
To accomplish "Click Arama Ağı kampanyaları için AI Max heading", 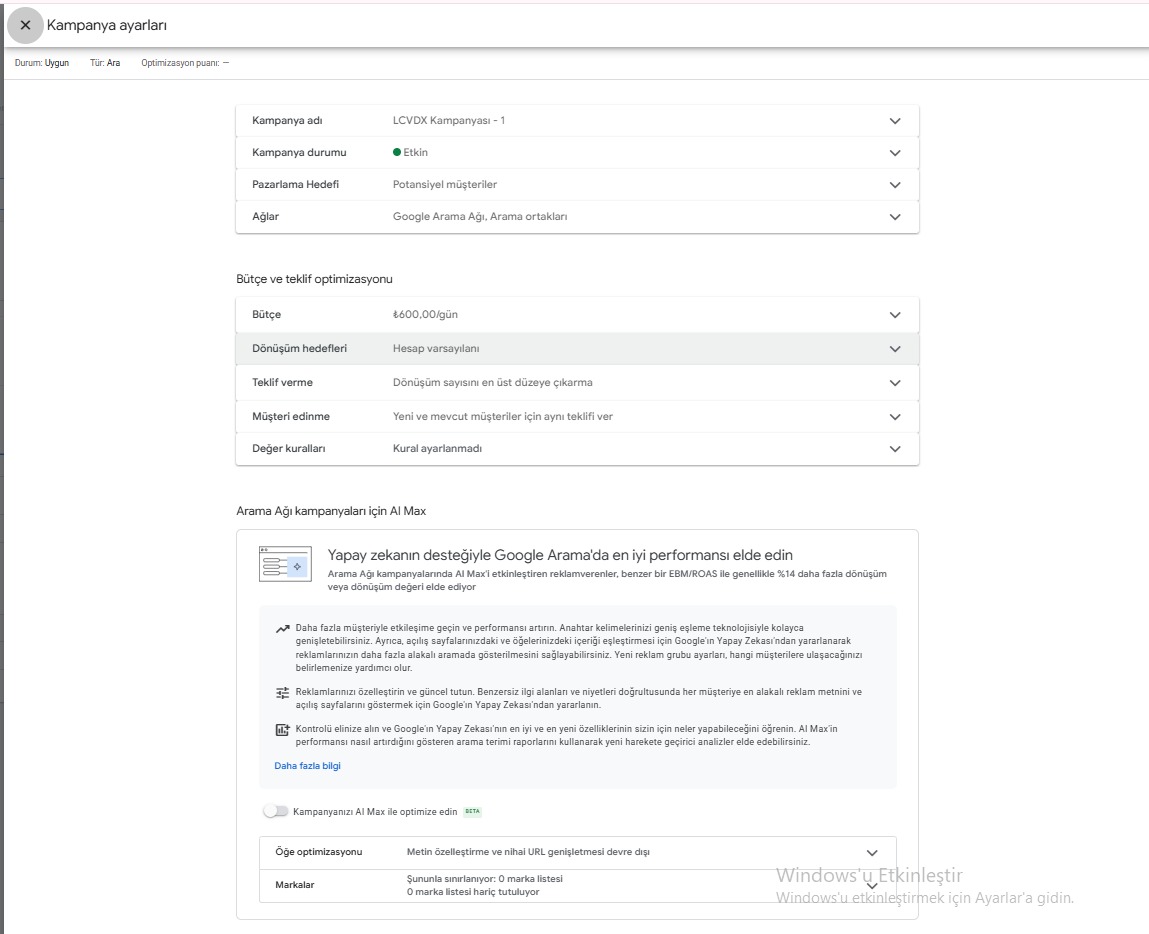I will pos(330,511).
